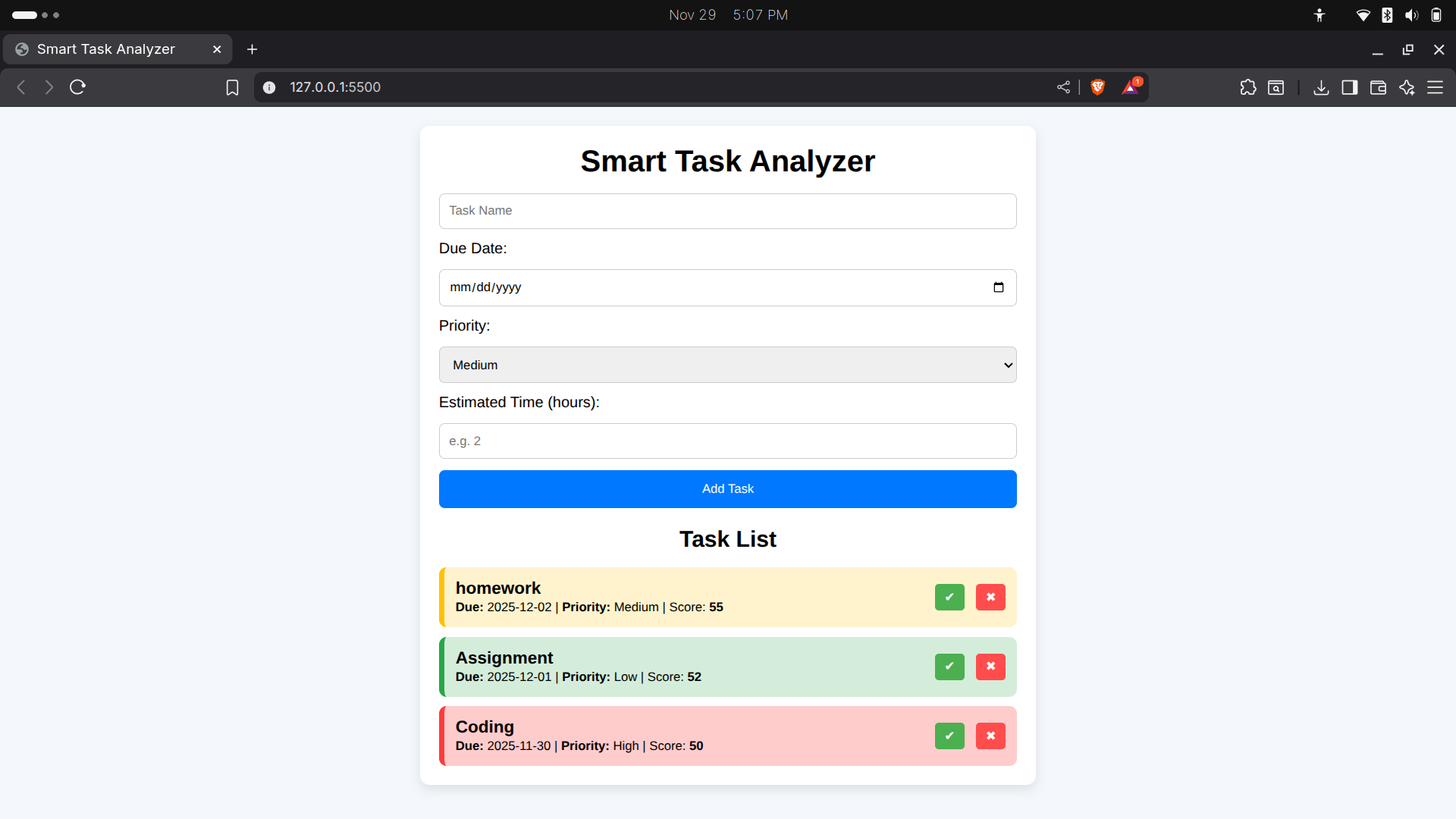Screen dimensions: 1456x819
Task: Focus the Estimated Time hours field
Action: point(727,441)
